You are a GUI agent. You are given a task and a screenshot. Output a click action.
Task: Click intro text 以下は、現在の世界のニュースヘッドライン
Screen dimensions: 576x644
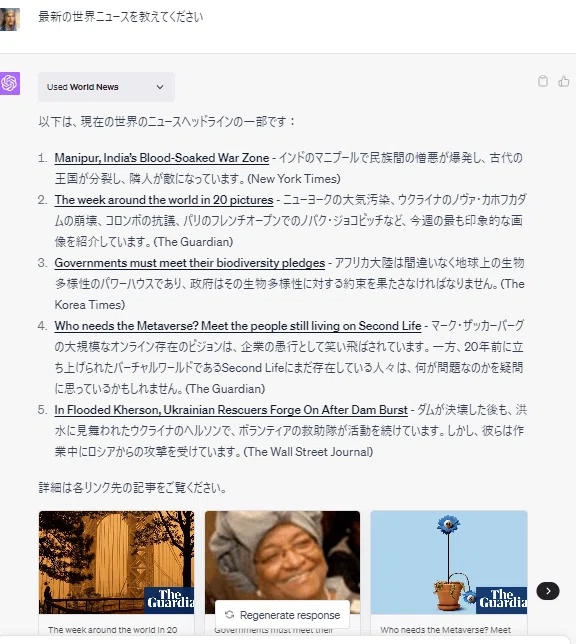[x=166, y=122]
